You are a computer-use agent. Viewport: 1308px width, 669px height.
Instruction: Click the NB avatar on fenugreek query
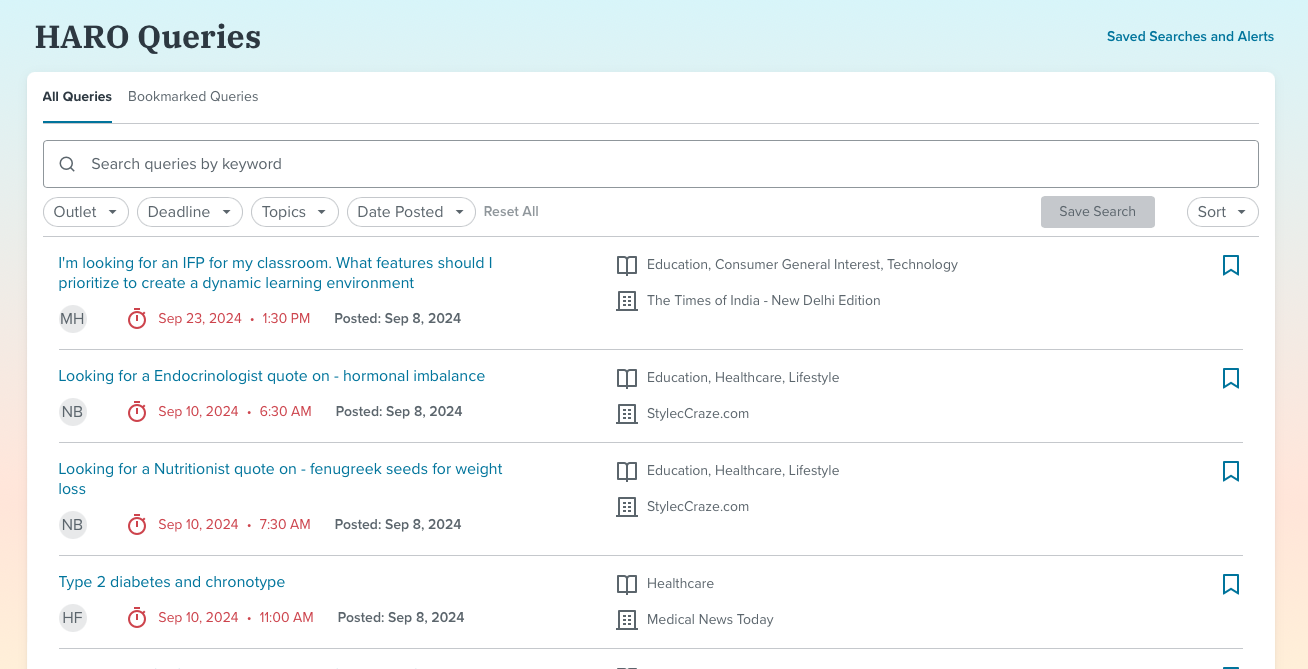click(72, 525)
